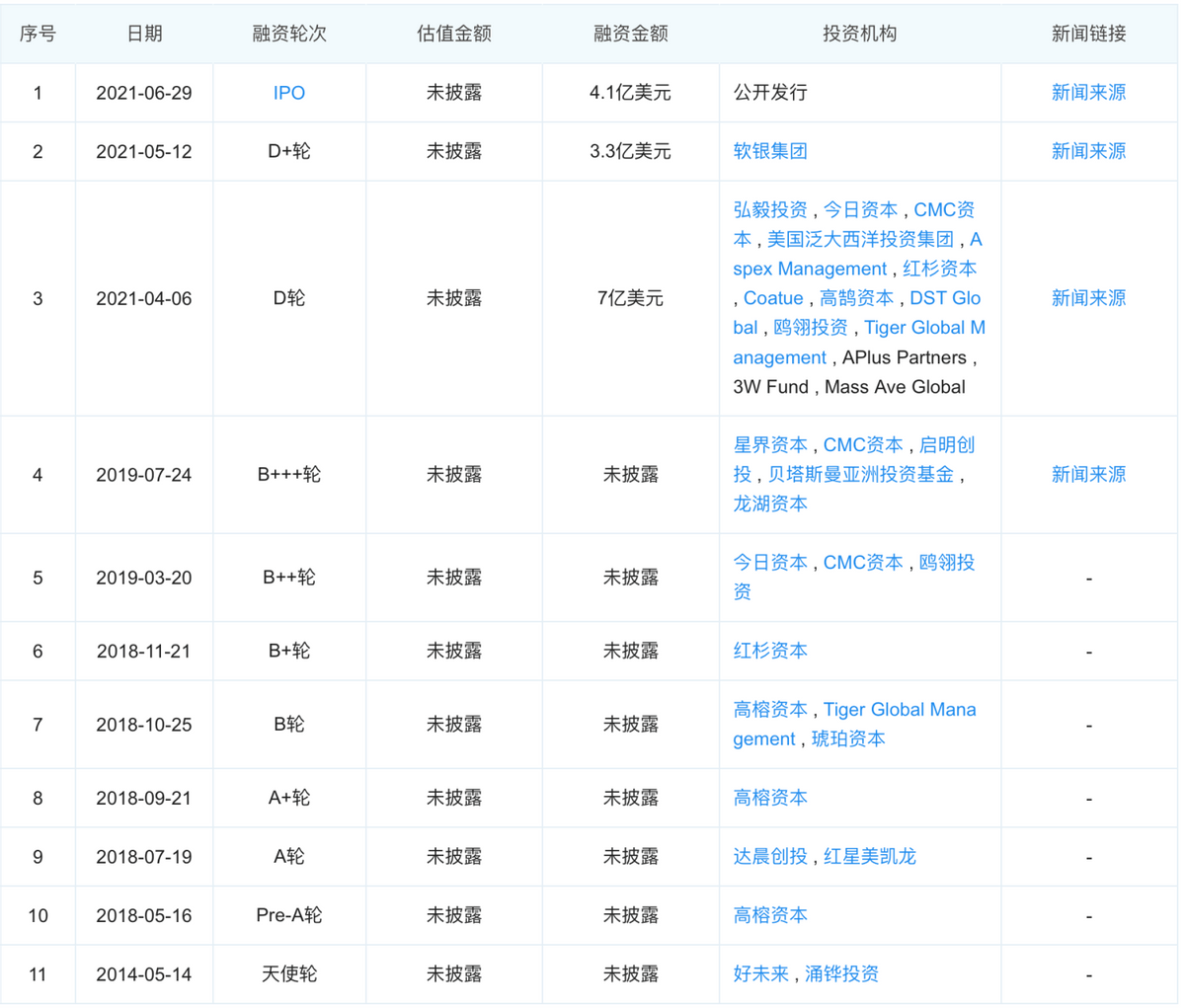Open 琥珀资本 investor link
The width and height of the screenshot is (1185, 1008).
pos(848,739)
